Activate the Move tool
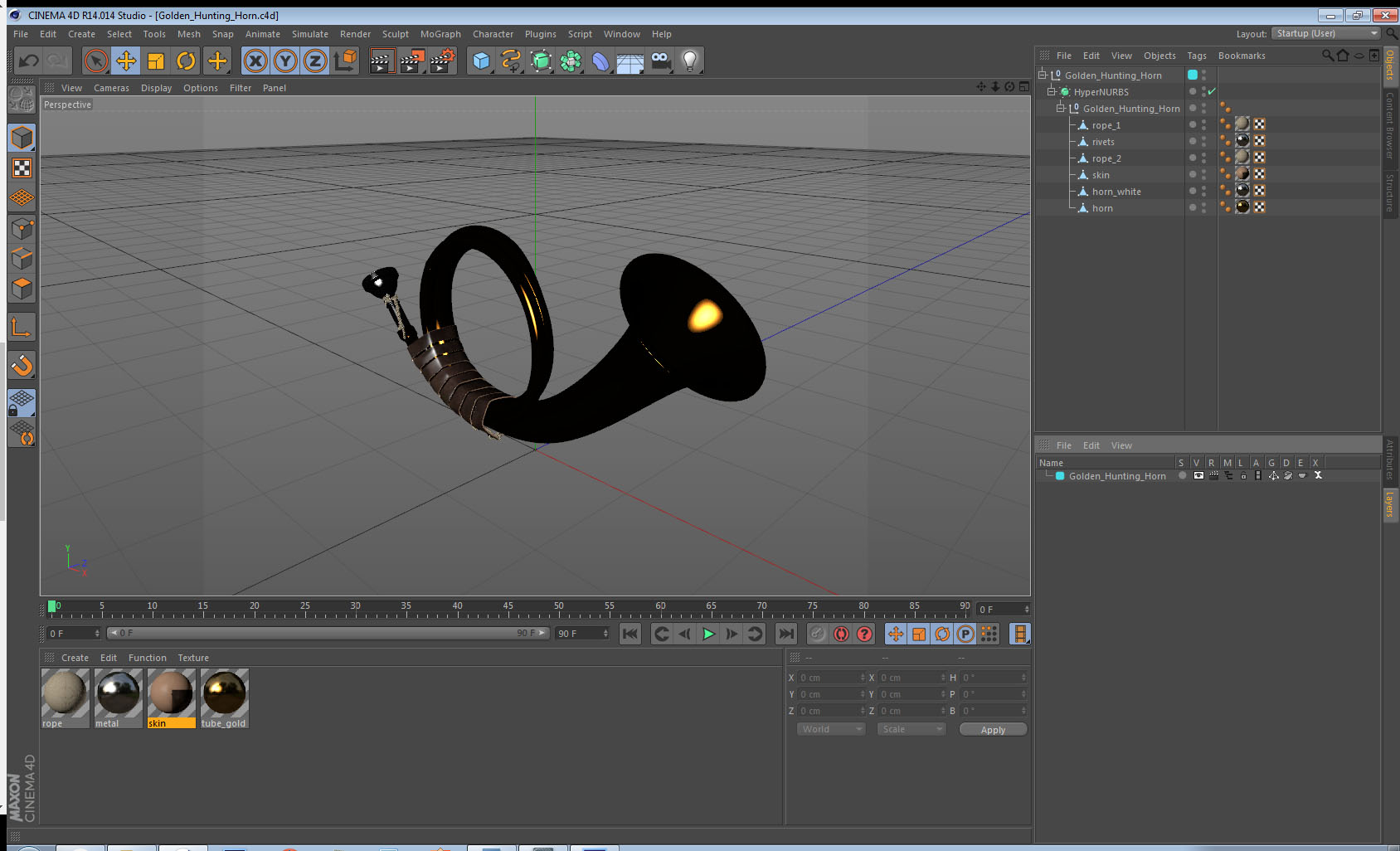1400x851 pixels. (x=126, y=61)
